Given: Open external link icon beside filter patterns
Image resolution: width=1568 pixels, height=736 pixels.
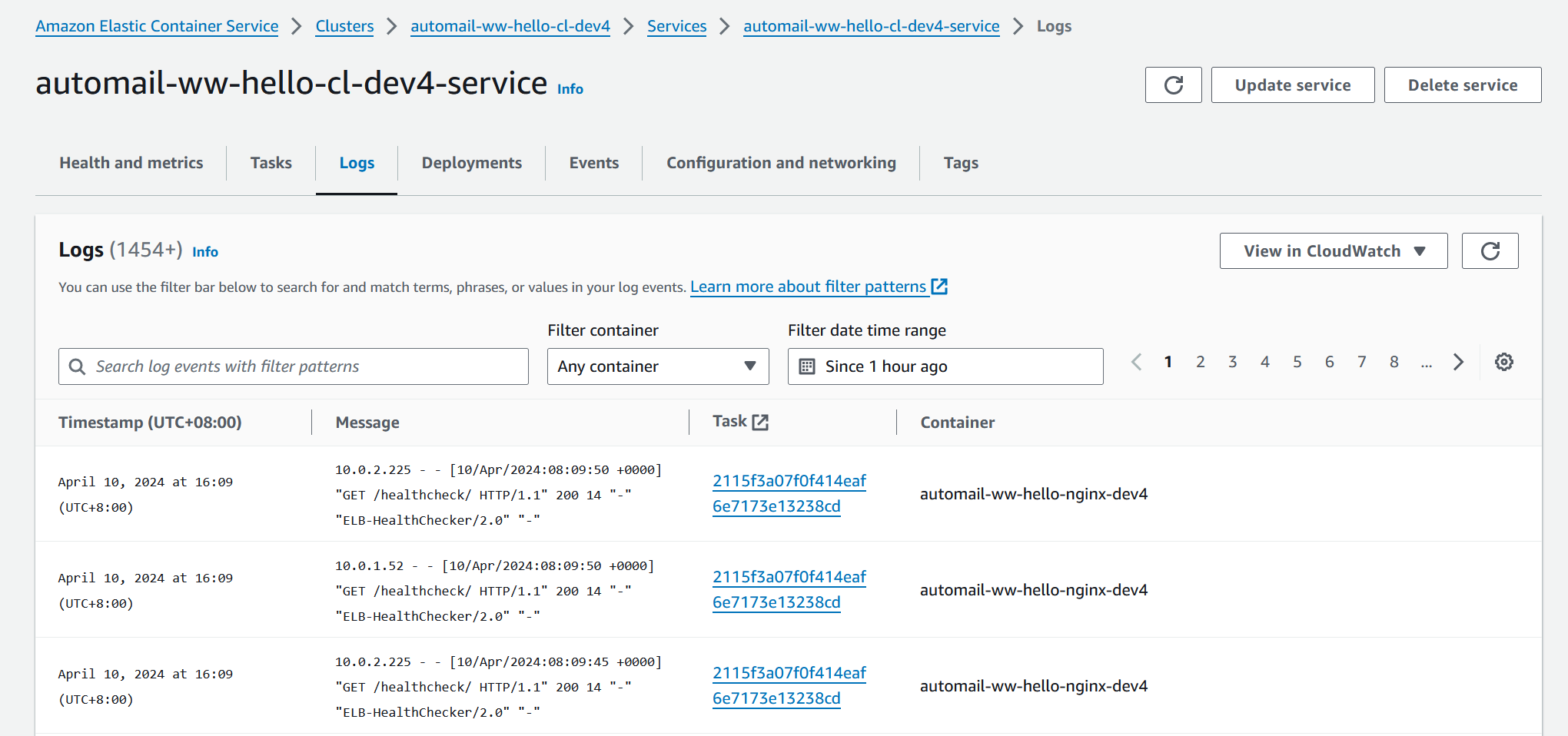Looking at the screenshot, I should click(939, 287).
